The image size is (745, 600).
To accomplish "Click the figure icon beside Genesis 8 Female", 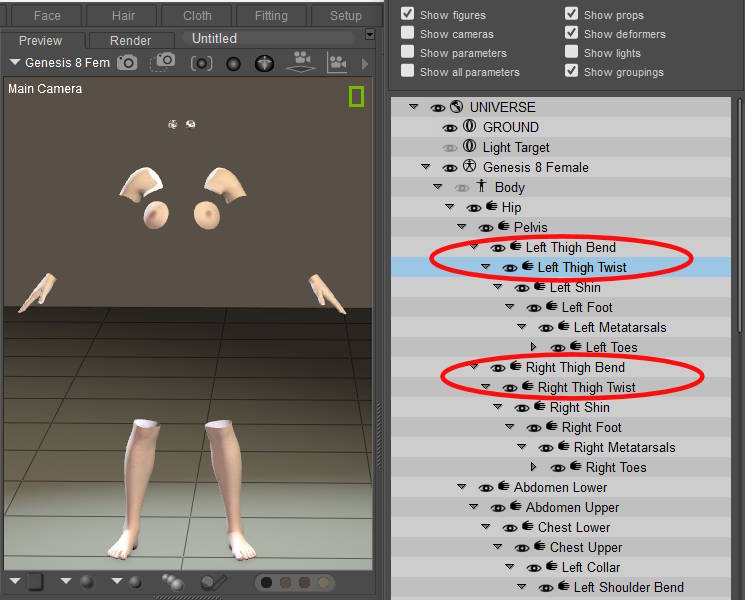I will click(x=469, y=166).
